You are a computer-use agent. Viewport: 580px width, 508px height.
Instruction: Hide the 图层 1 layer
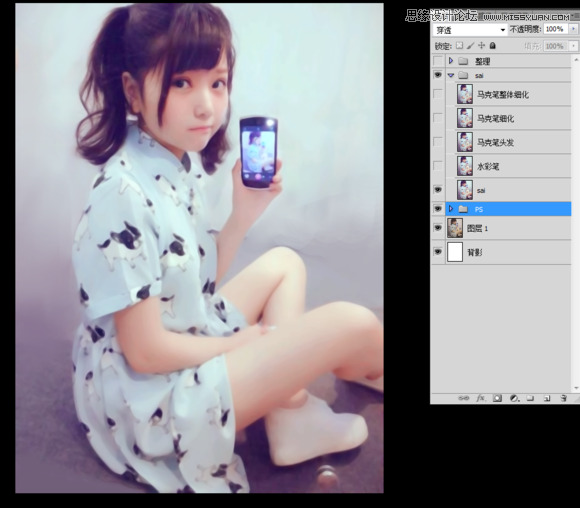[x=438, y=228]
